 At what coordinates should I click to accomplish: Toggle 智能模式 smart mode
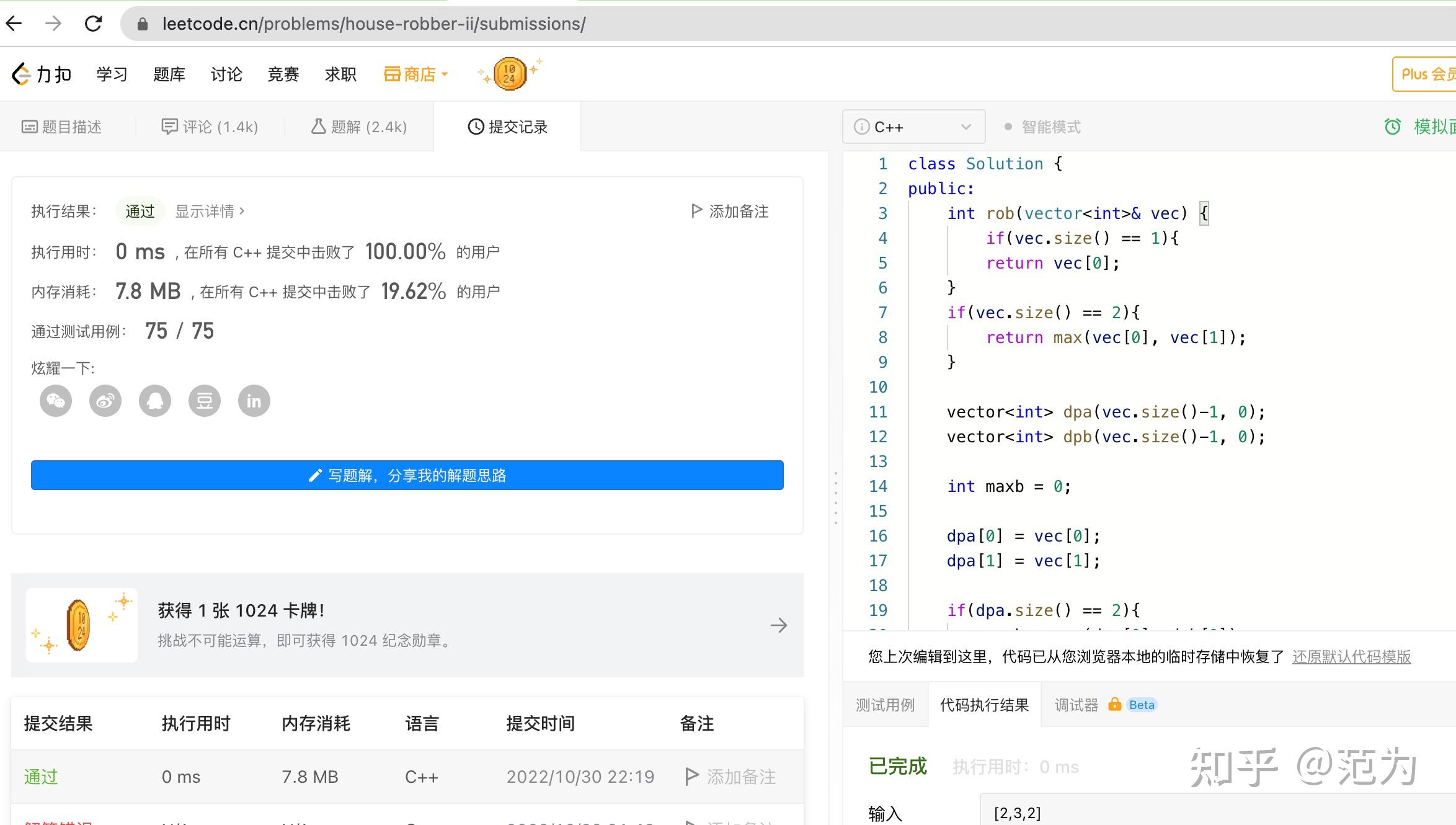[x=1043, y=127]
